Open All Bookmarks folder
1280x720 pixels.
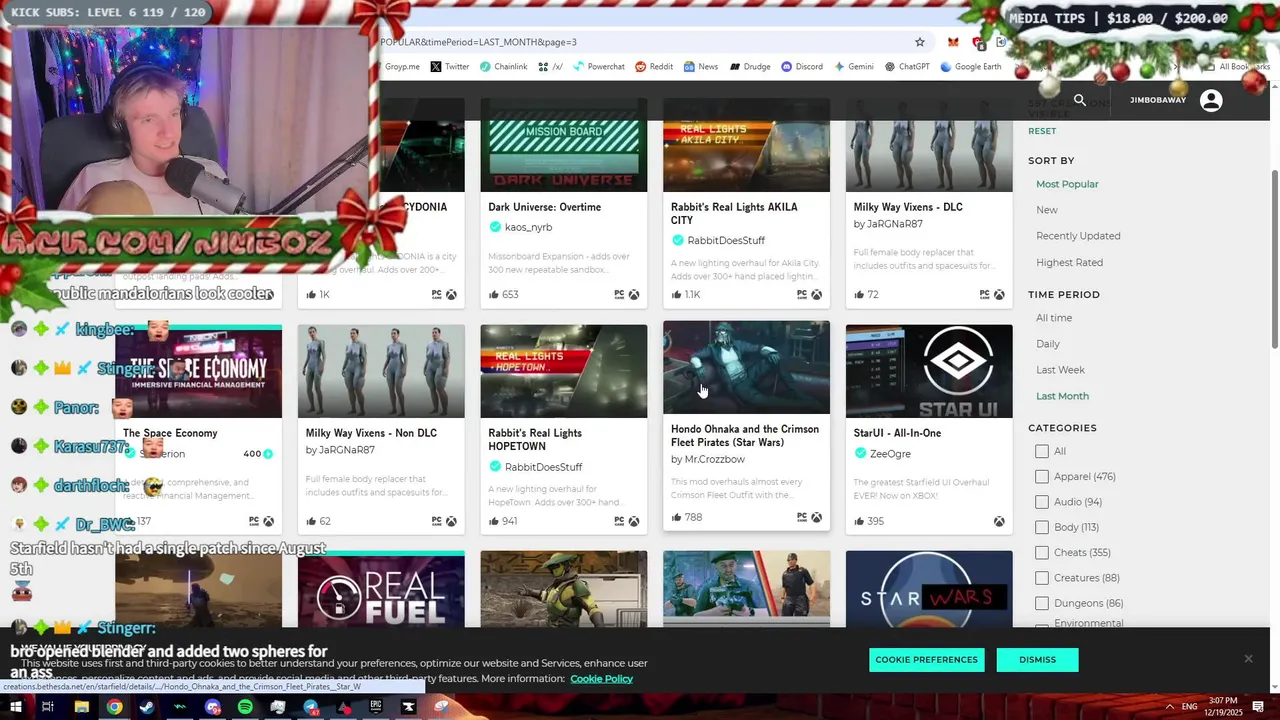pos(1237,67)
